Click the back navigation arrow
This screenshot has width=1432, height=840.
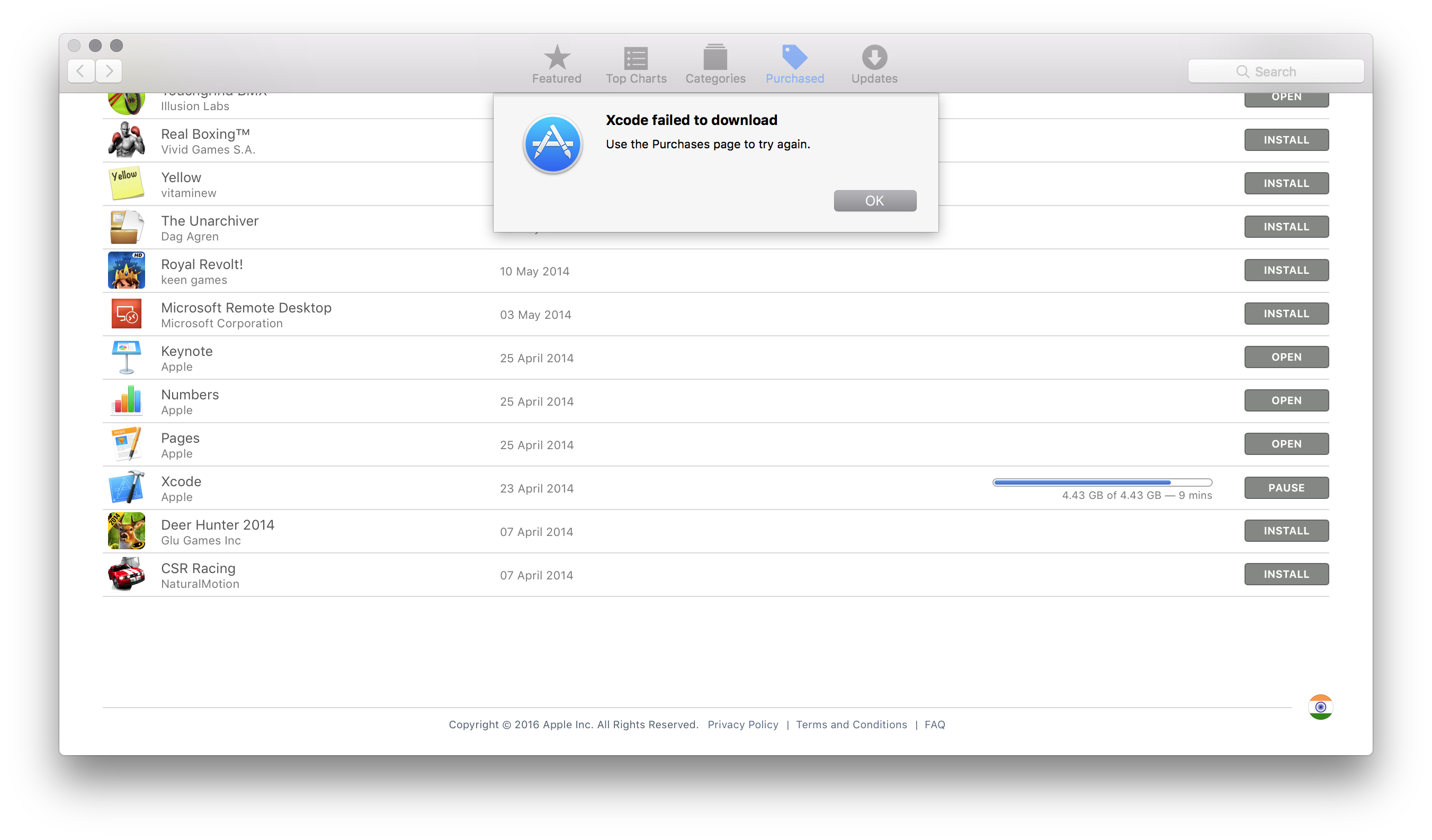click(80, 71)
